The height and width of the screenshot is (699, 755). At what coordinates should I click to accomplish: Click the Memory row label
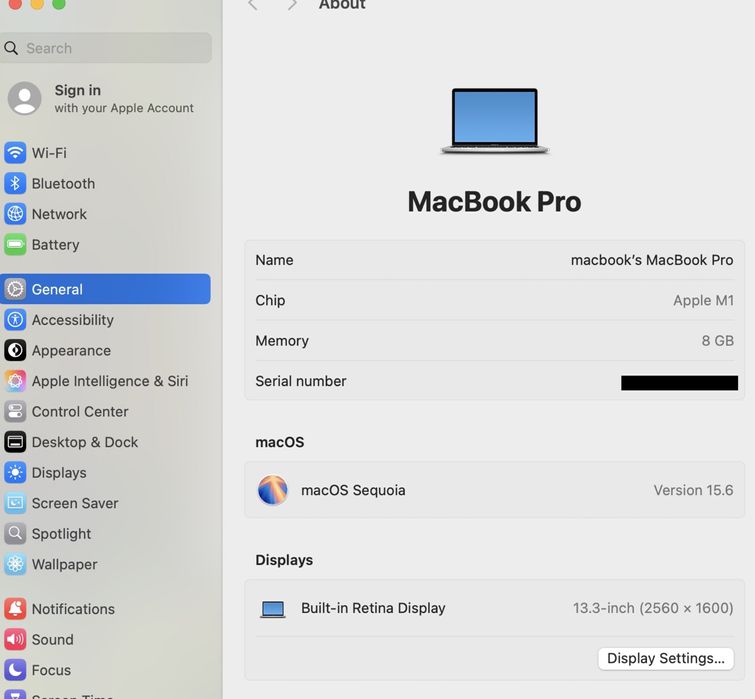tap(282, 341)
